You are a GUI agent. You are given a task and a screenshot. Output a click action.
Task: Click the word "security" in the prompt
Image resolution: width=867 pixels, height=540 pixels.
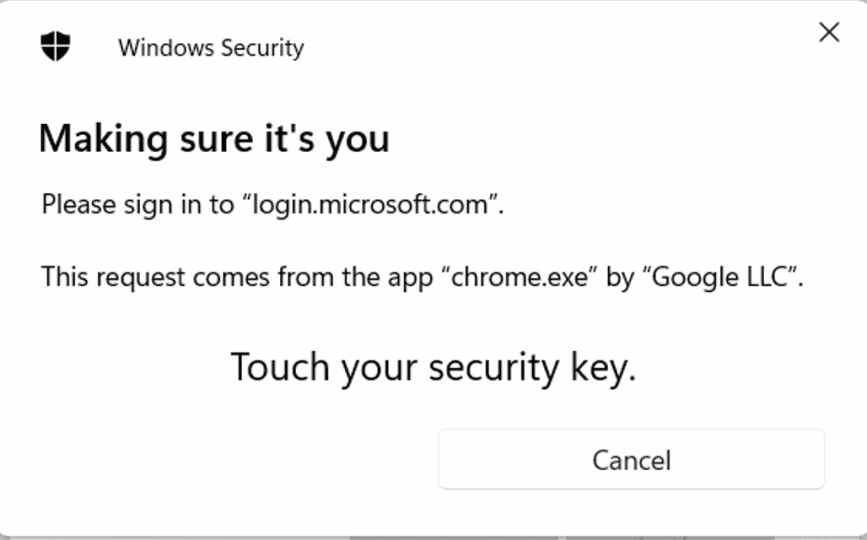[494, 367]
